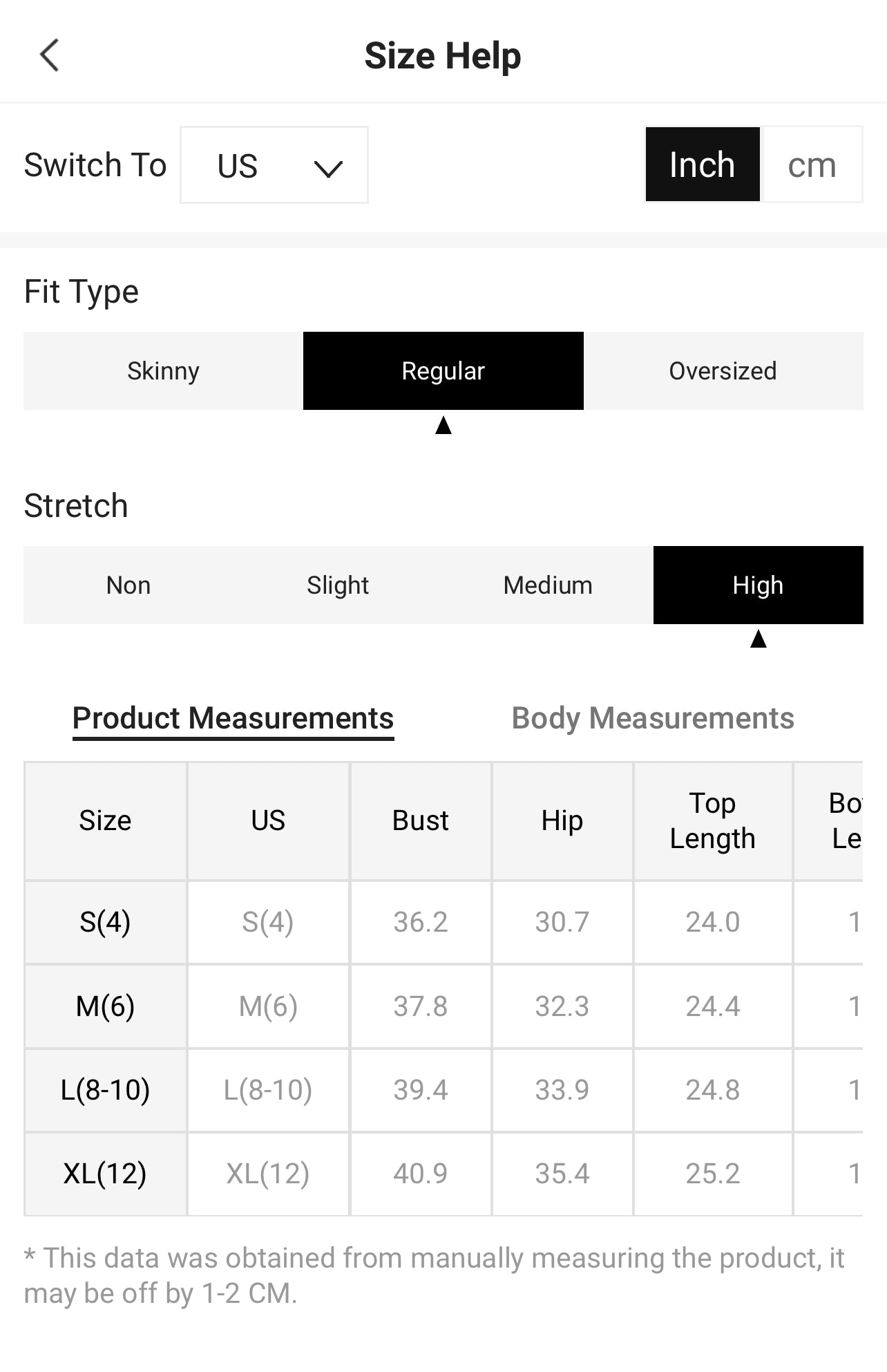Image resolution: width=887 pixels, height=1372 pixels.
Task: Open the US size region dropdown
Action: click(x=274, y=165)
